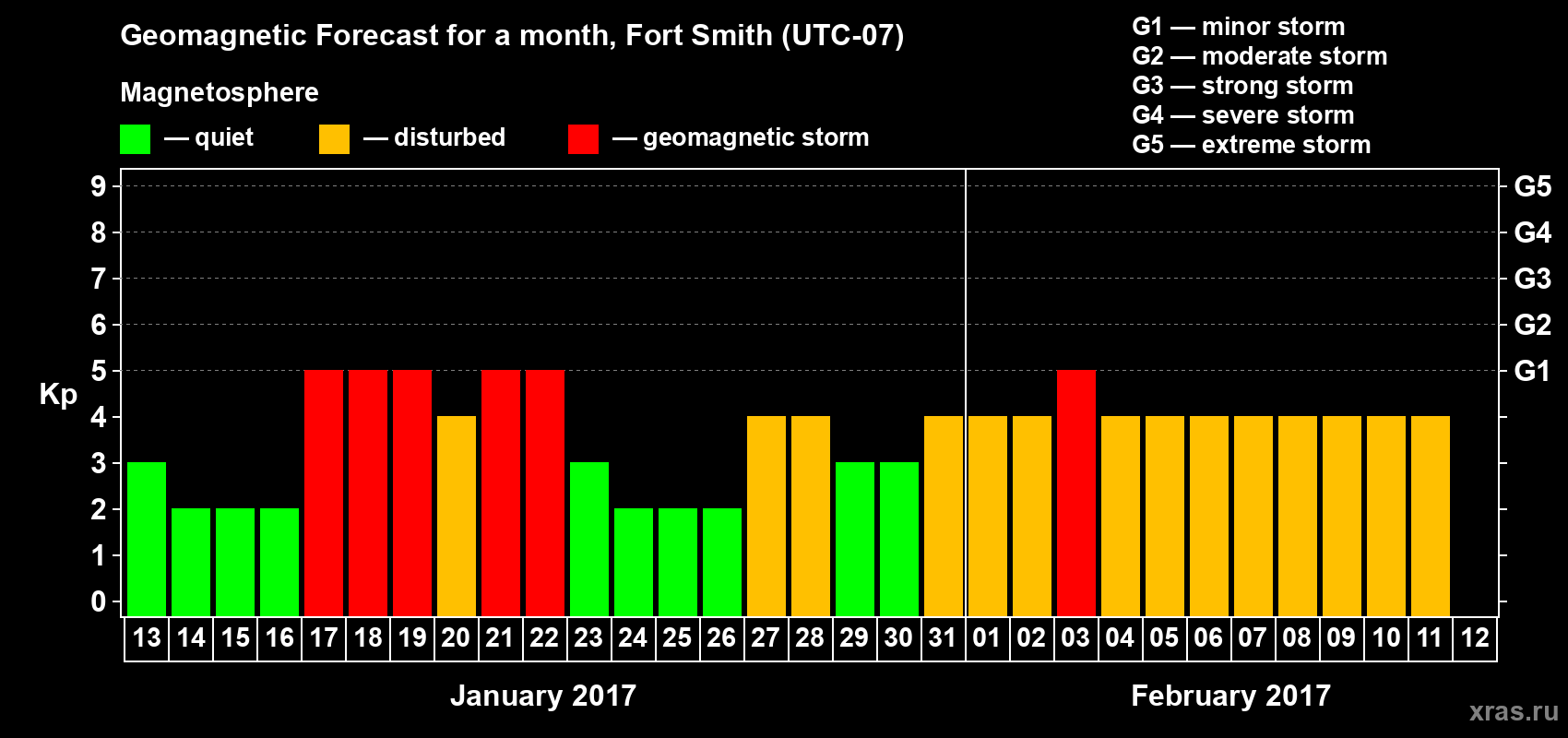This screenshot has height=738, width=1568.
Task: Click the orange bar for January 31
Action: coord(944,516)
